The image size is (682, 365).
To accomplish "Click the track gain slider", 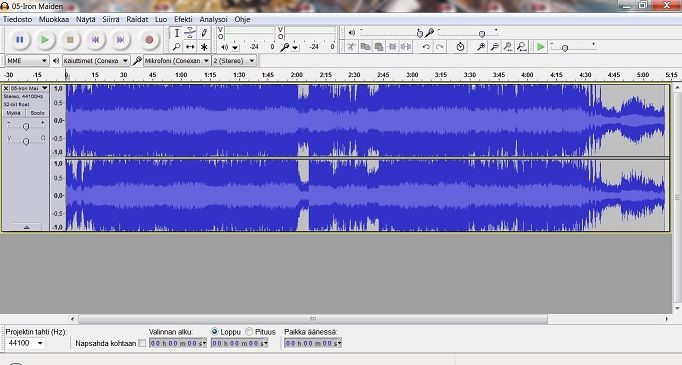I will [x=26, y=126].
